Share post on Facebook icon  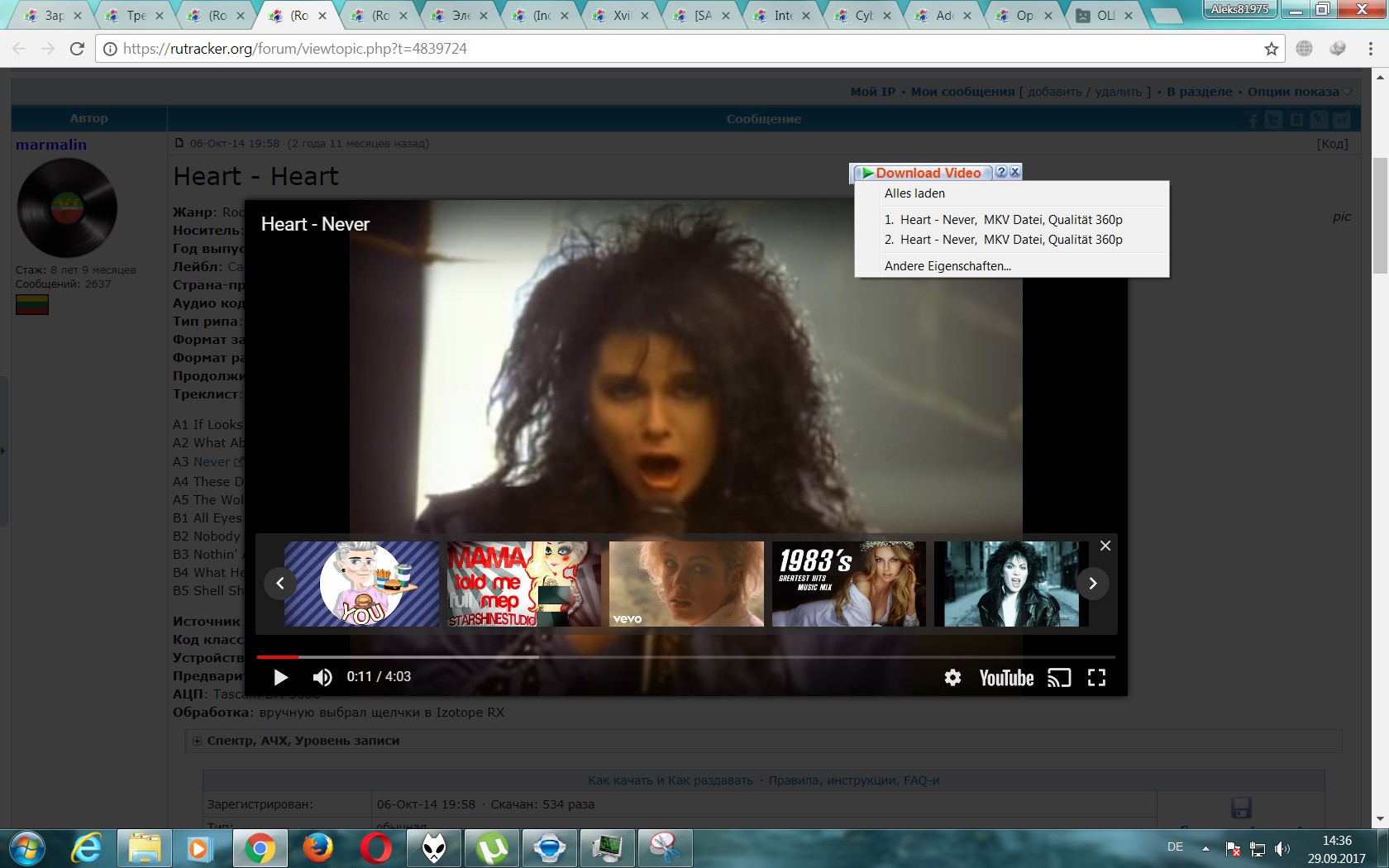1253,120
